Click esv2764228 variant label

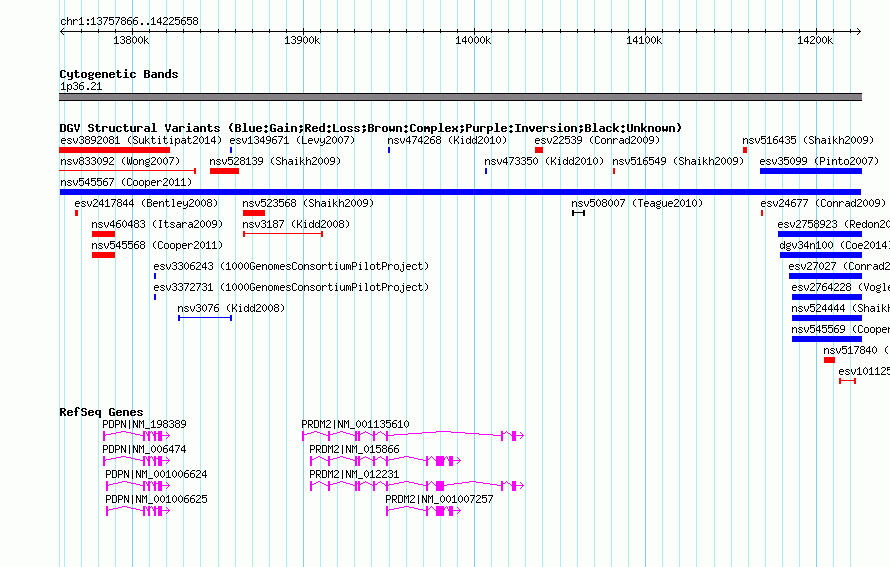coord(841,287)
